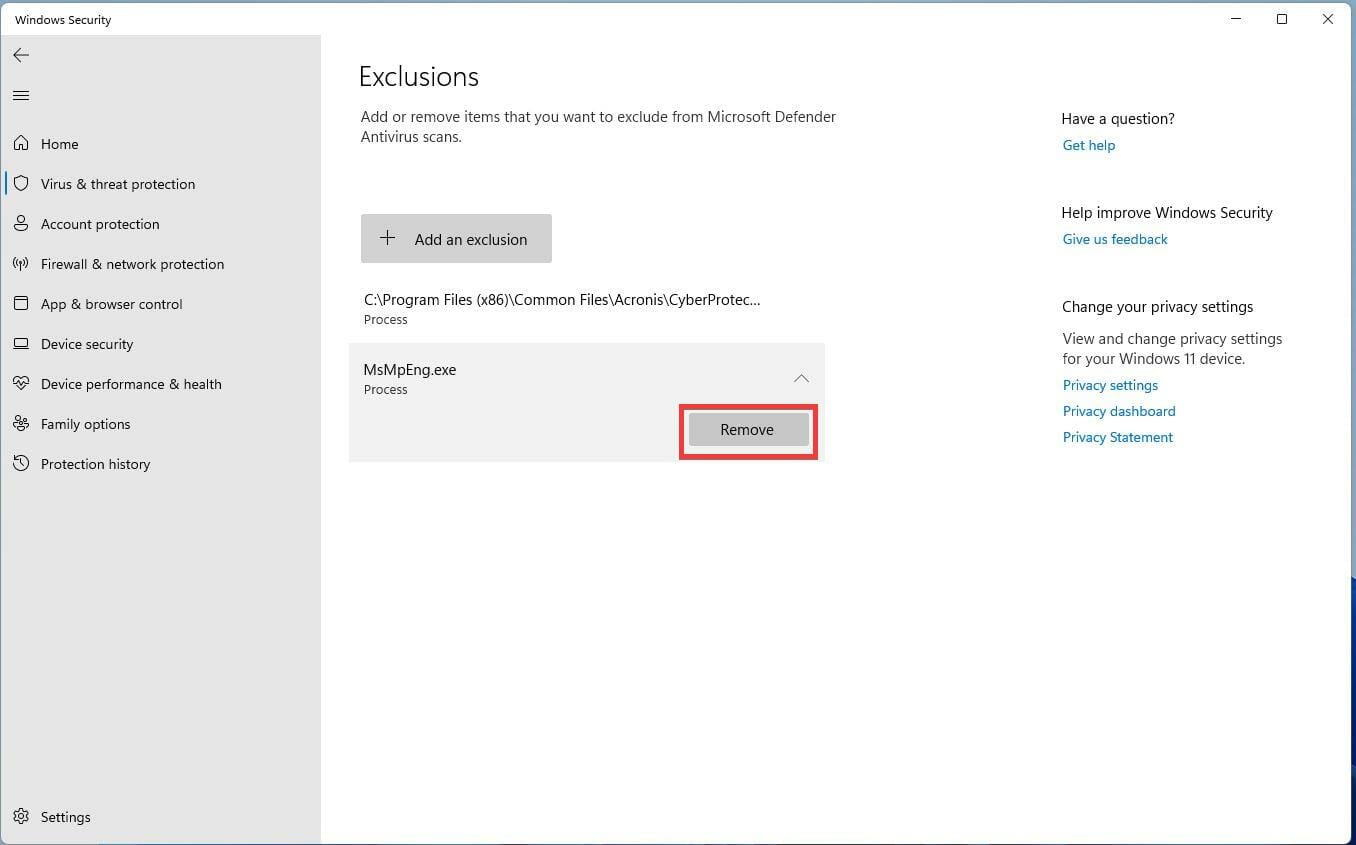Remove the MsMpEng.exe exclusion
Image resolution: width=1356 pixels, height=845 pixels.
tap(748, 430)
